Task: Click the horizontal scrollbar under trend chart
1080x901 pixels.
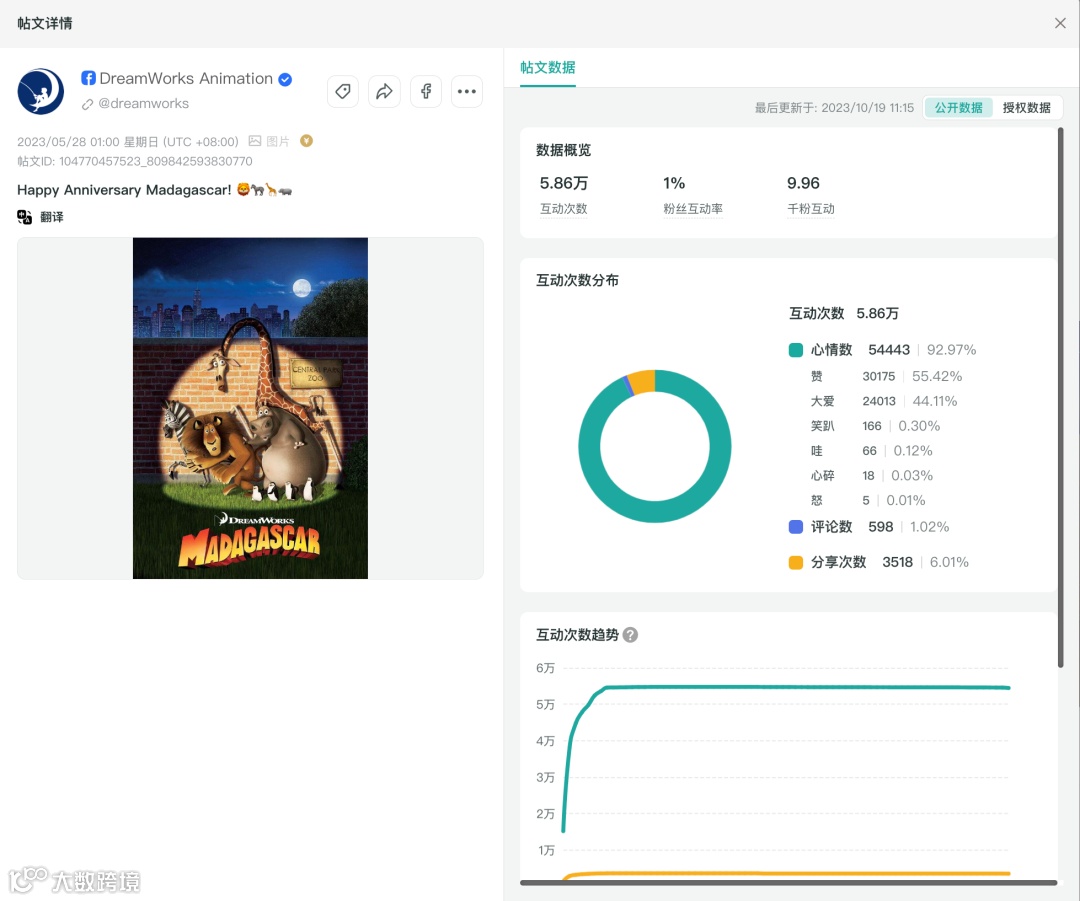Action: [x=788, y=882]
